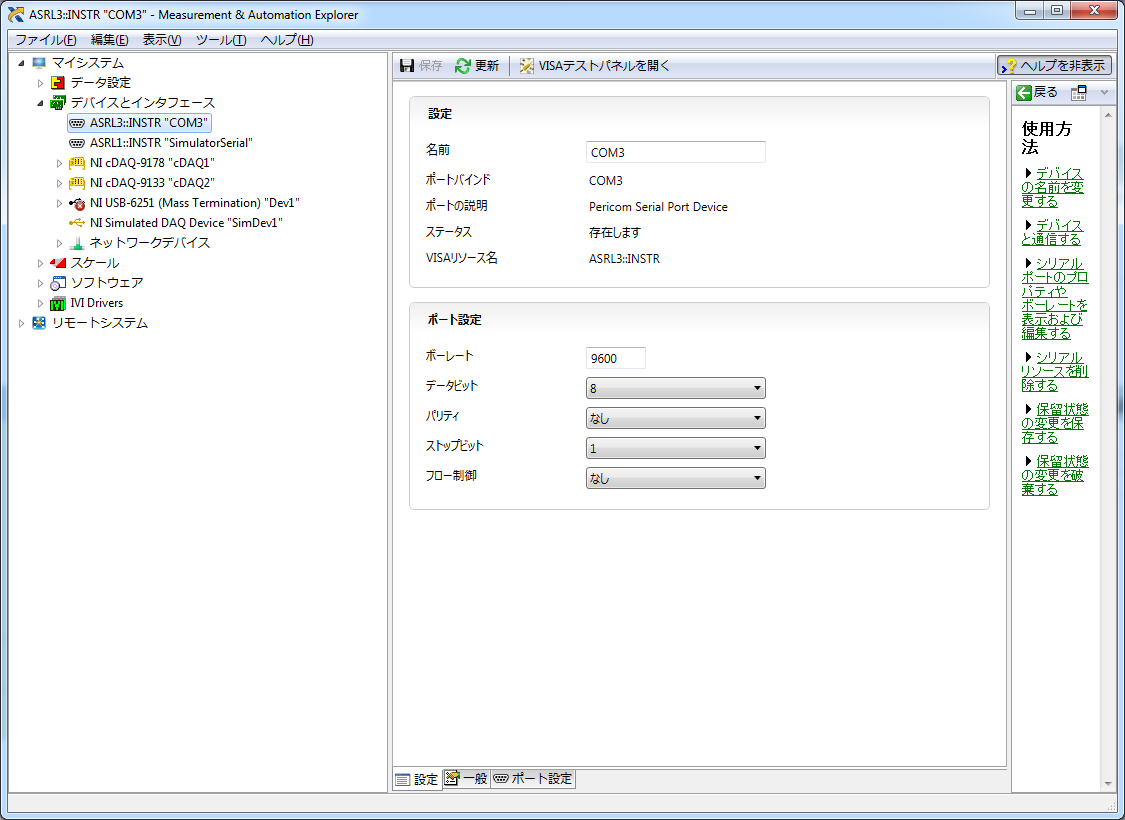Open the データビット dropdown
1125x820 pixels.
pyautogui.click(x=676, y=388)
